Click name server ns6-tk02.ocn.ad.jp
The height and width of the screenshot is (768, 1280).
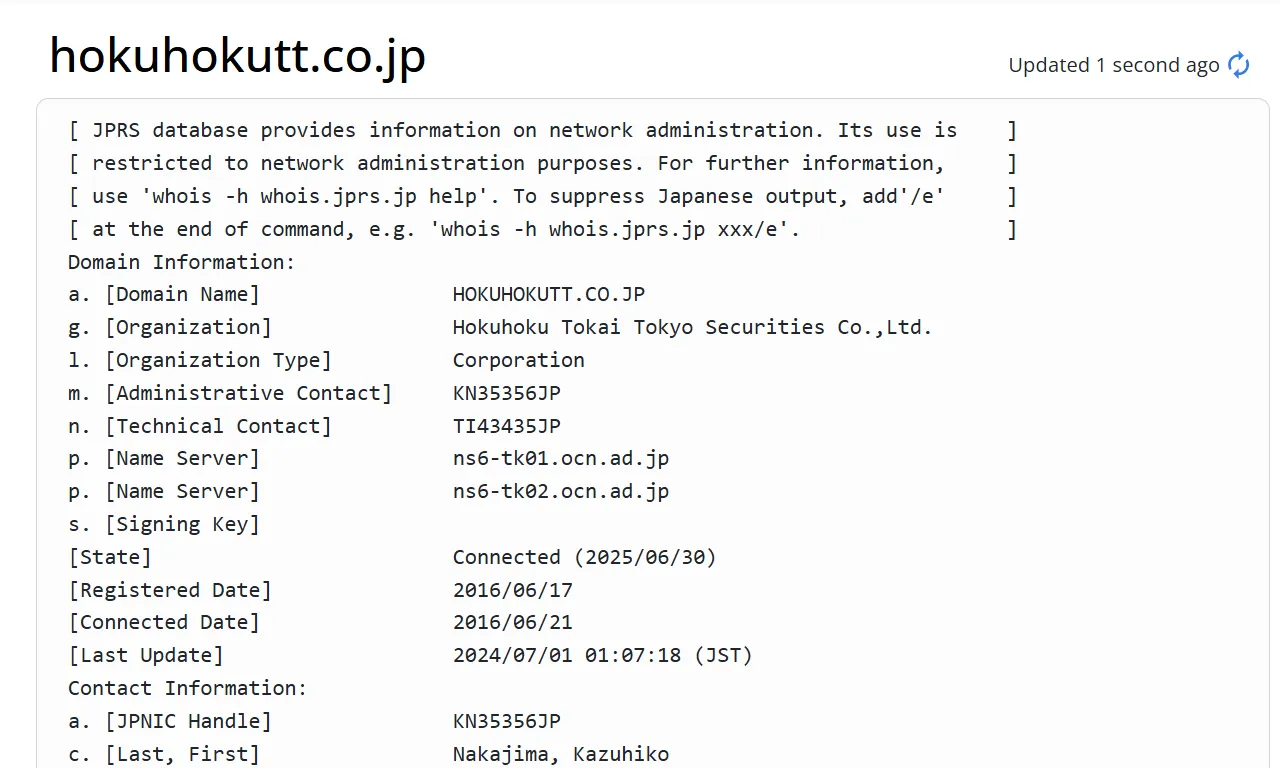[561, 492]
